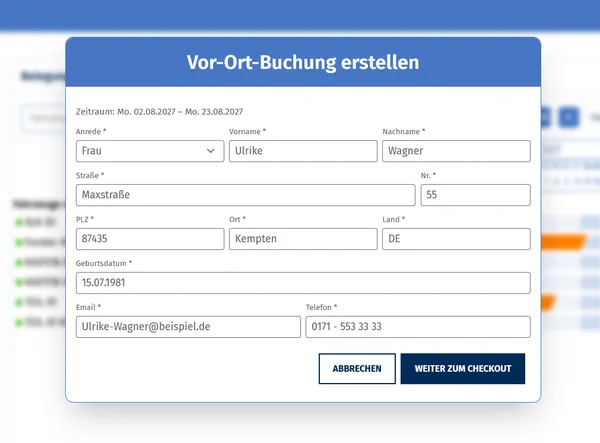Click the Nachname field containing Wagner

tap(456, 151)
